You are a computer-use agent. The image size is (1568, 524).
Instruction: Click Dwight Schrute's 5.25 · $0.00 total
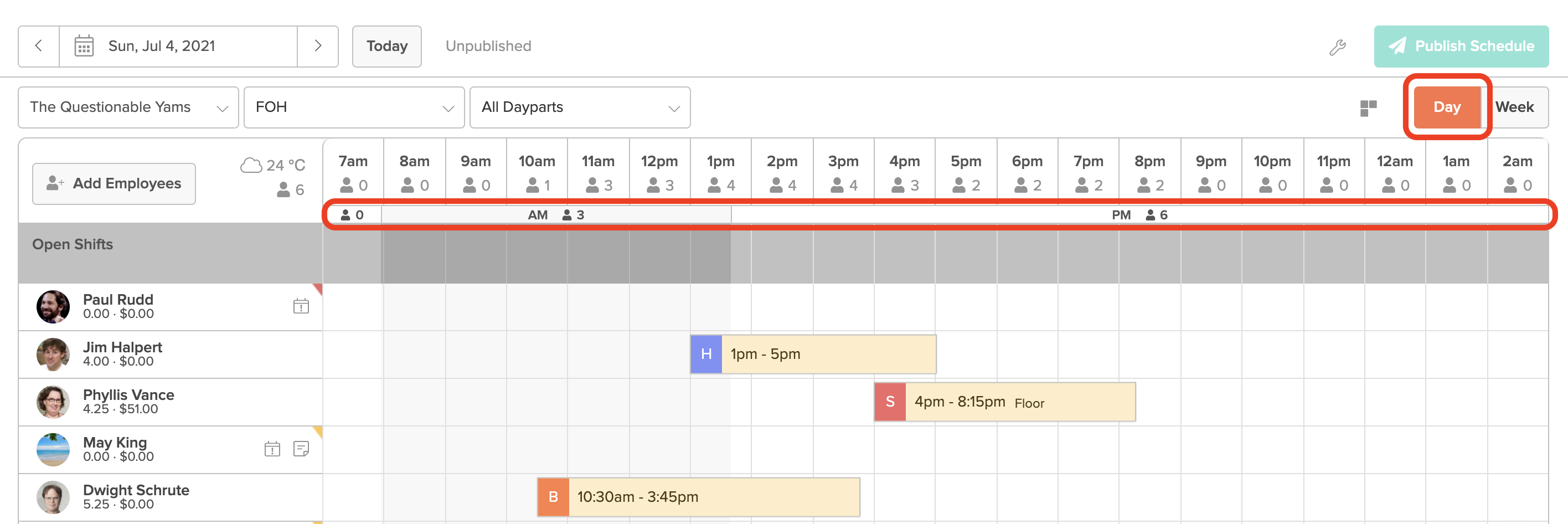(x=118, y=505)
